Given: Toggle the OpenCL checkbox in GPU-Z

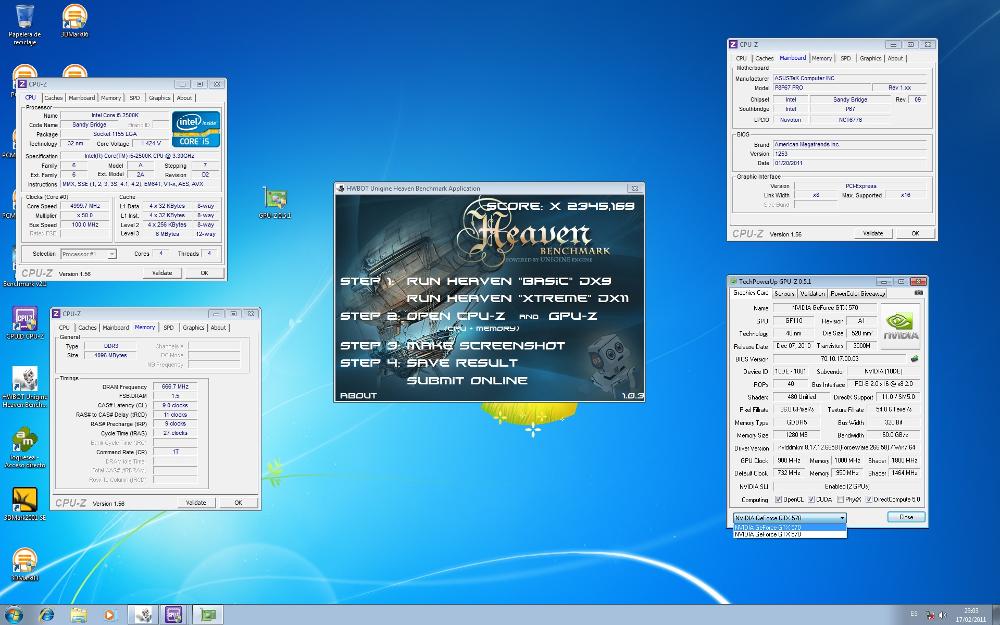Looking at the screenshot, I should 779,499.
